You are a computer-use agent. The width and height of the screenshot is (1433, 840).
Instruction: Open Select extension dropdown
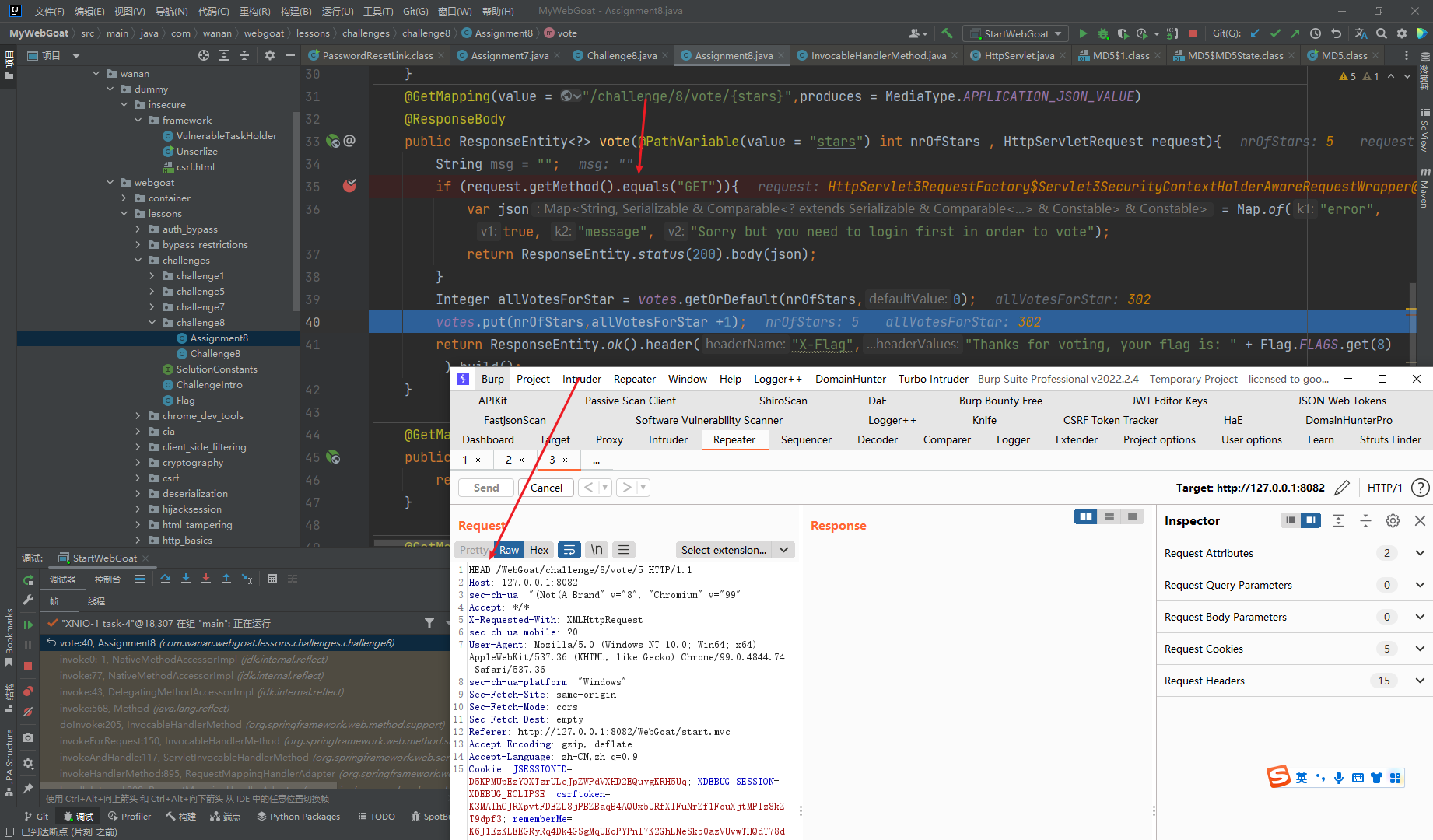(734, 550)
